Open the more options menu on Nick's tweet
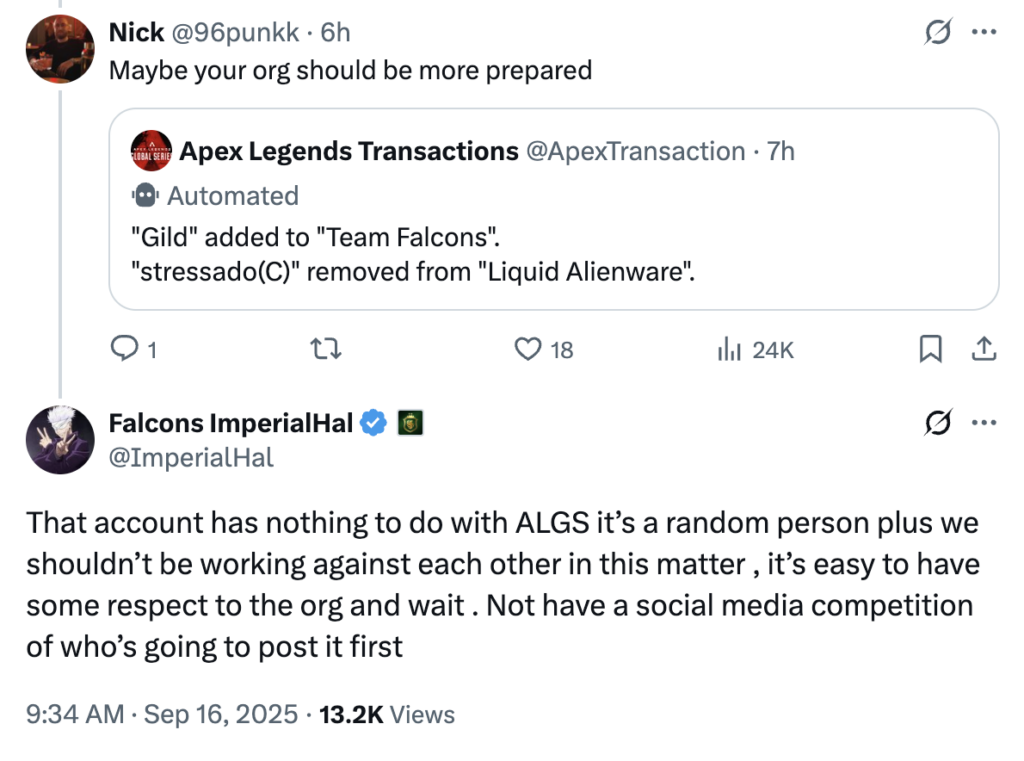The width and height of the screenshot is (1024, 761). click(x=984, y=32)
